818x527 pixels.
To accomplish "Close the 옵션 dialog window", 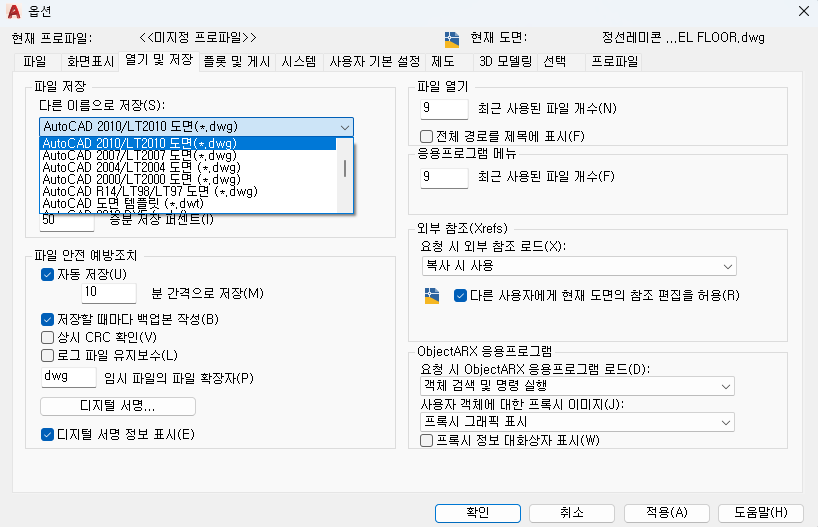I will pos(804,11).
